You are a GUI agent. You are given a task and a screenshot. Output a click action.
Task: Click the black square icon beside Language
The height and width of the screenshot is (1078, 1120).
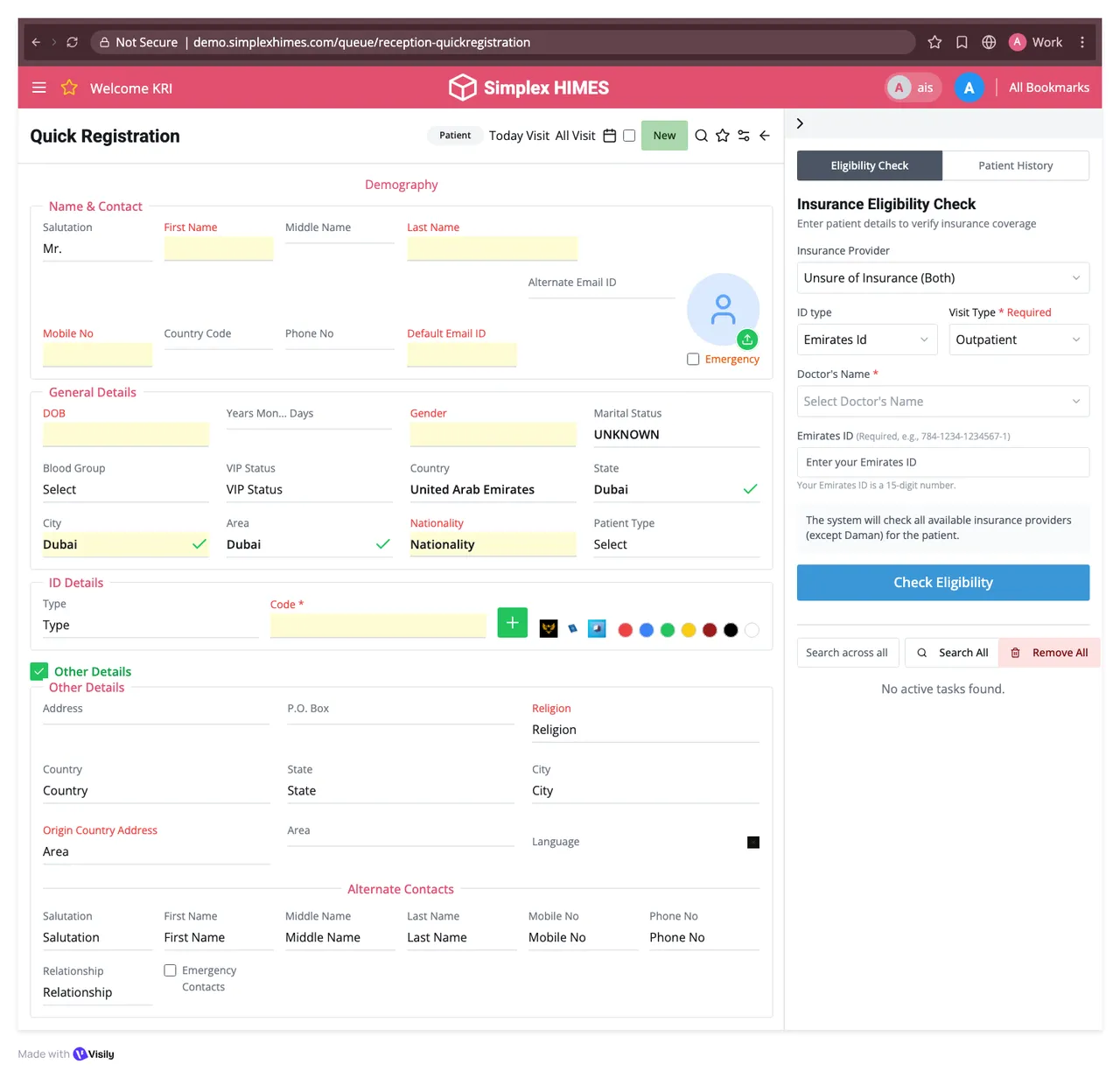tap(753, 843)
